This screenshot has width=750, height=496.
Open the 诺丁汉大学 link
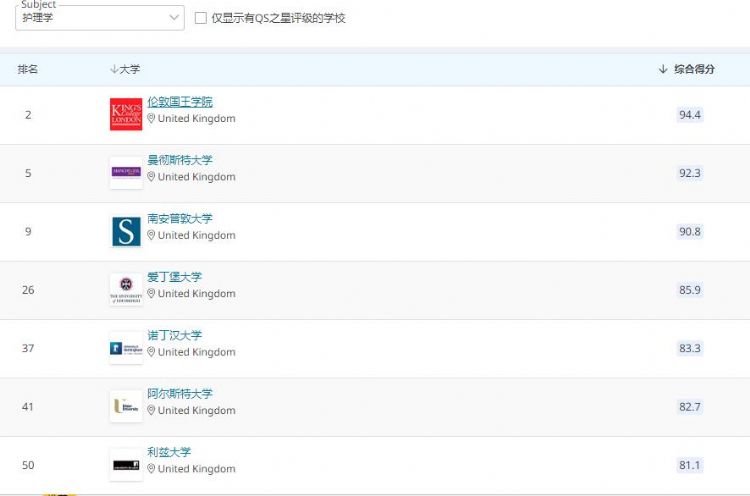[x=175, y=335]
